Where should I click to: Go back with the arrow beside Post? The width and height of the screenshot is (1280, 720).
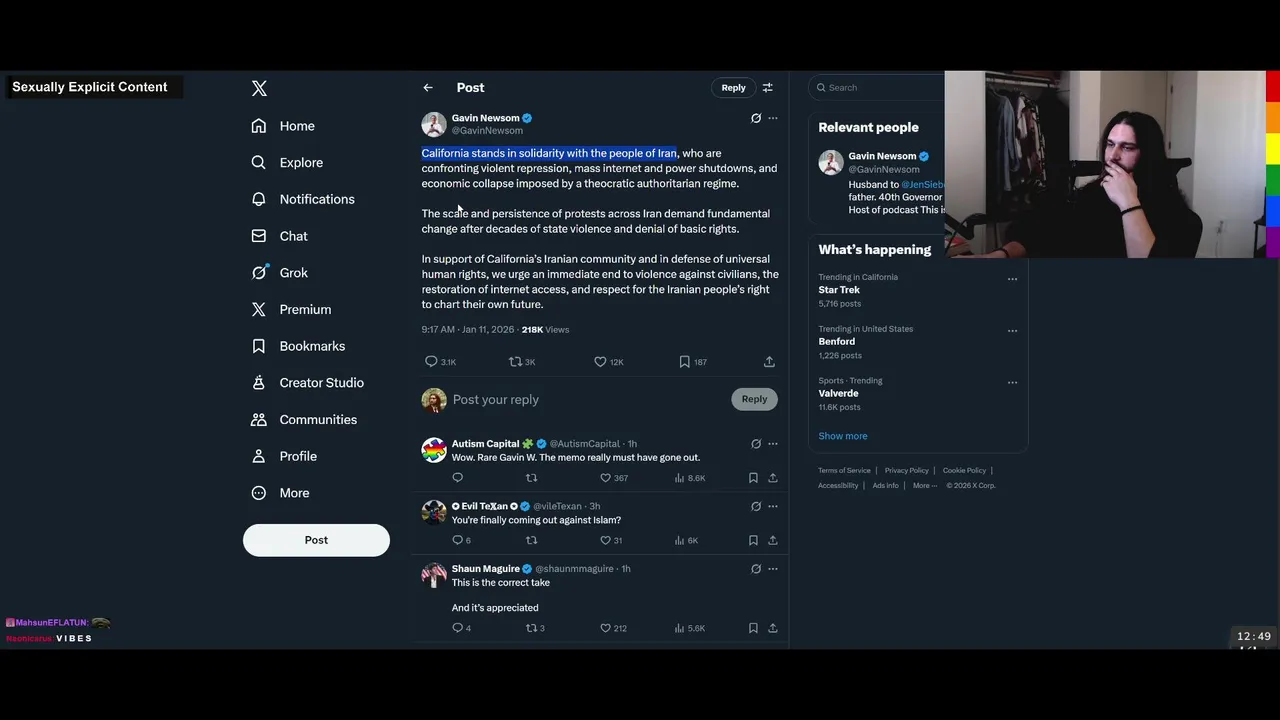[x=428, y=88]
